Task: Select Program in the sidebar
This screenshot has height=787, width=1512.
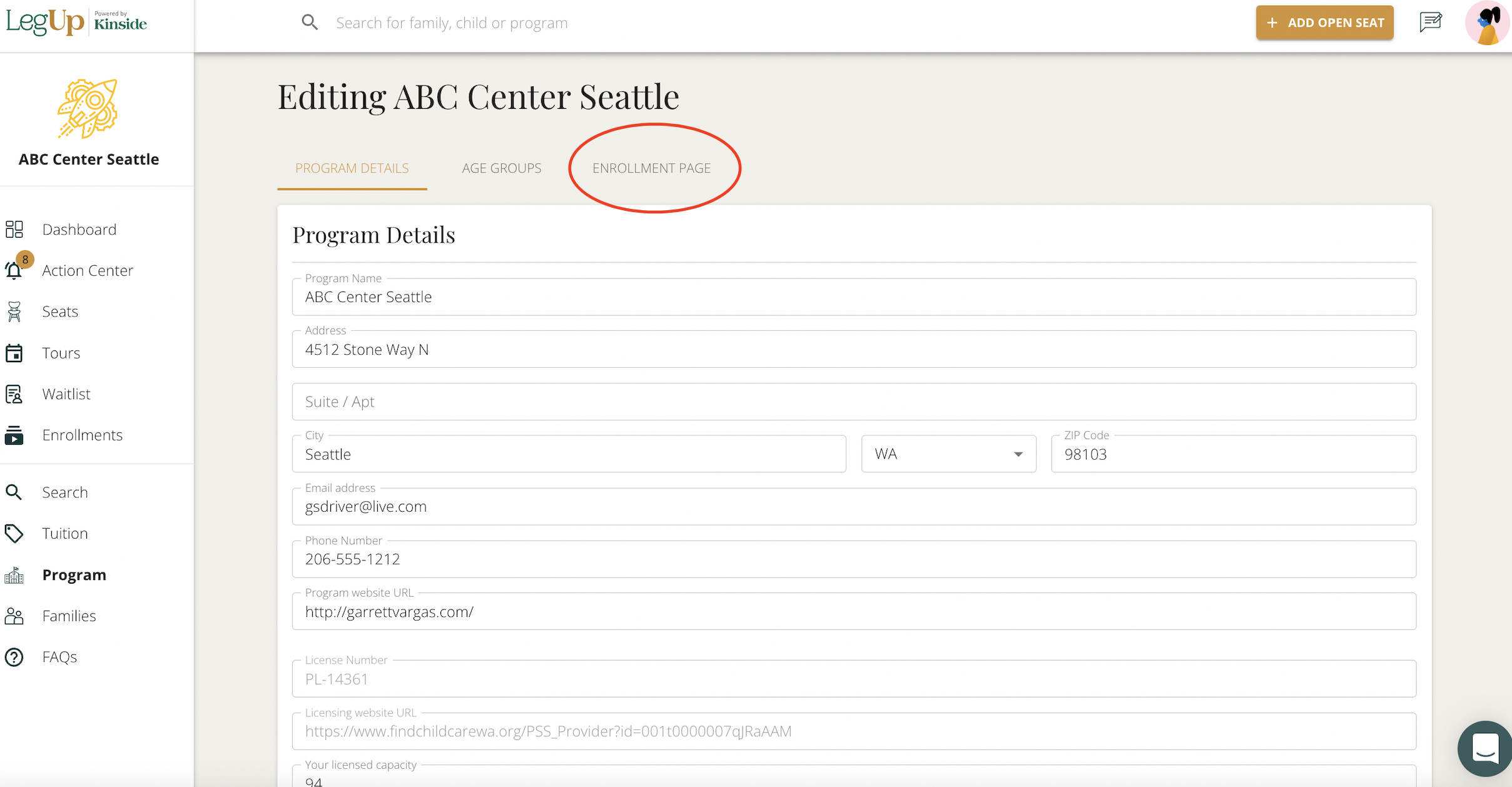Action: [x=74, y=575]
